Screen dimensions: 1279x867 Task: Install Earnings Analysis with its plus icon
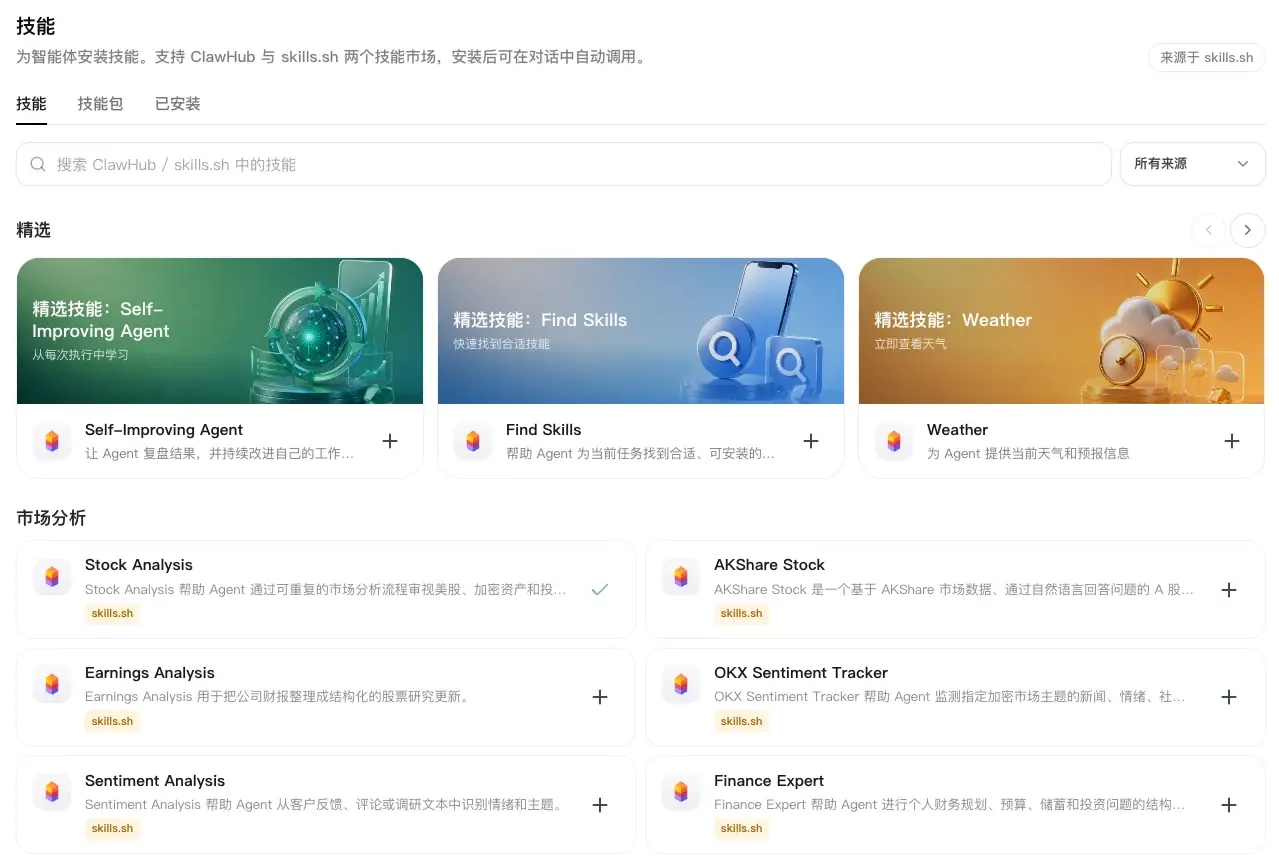pyautogui.click(x=600, y=697)
